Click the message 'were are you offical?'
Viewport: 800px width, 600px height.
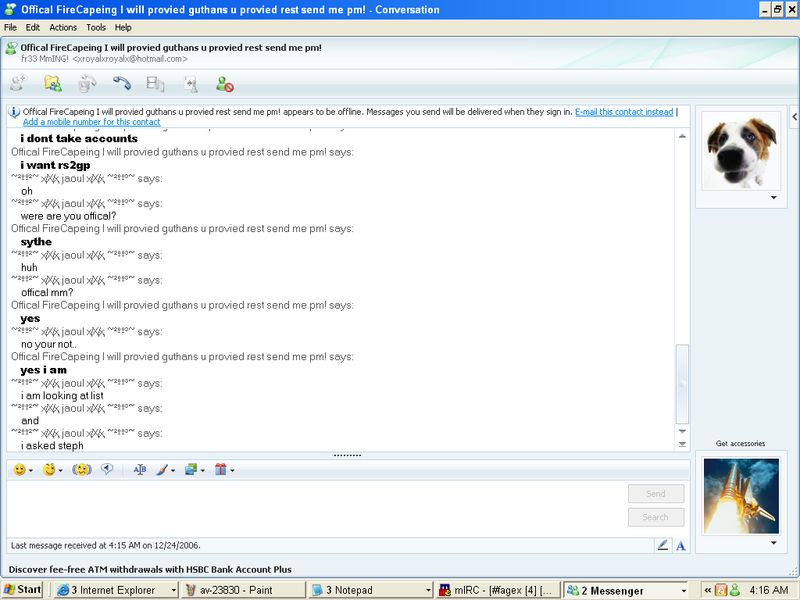click(68, 216)
